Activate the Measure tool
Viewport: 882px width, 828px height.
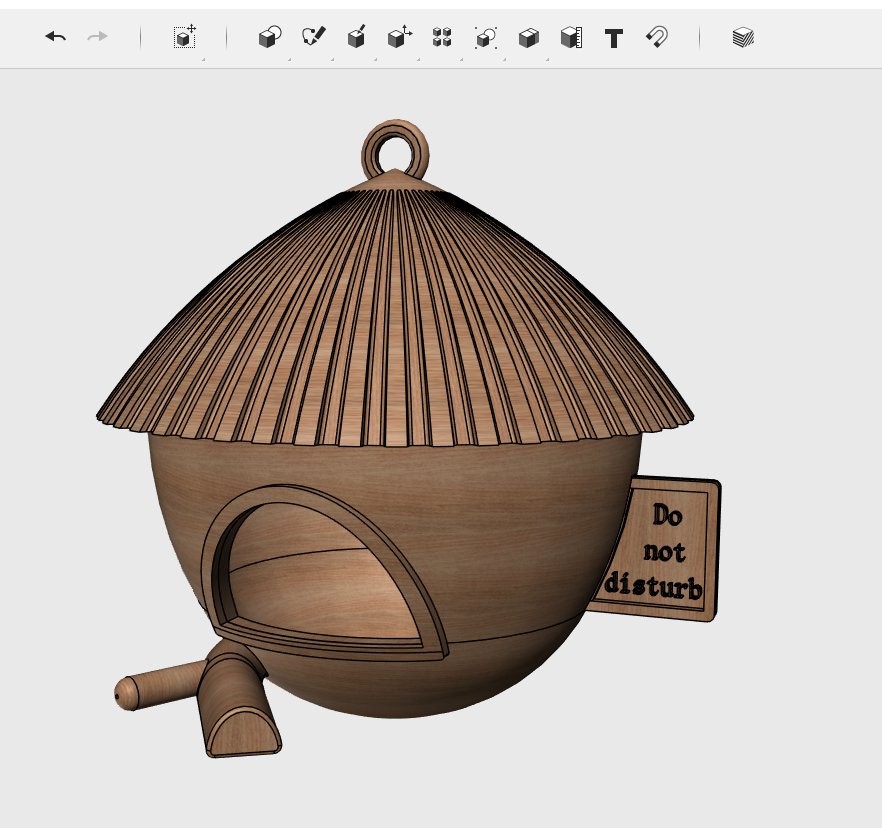(x=572, y=38)
